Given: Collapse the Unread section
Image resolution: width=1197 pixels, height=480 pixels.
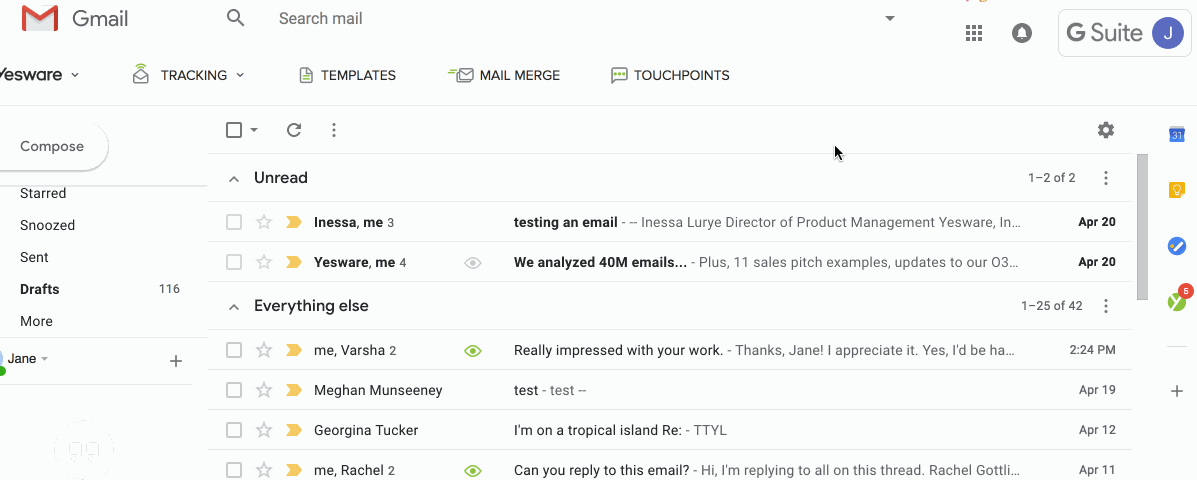Looking at the screenshot, I should [x=234, y=179].
